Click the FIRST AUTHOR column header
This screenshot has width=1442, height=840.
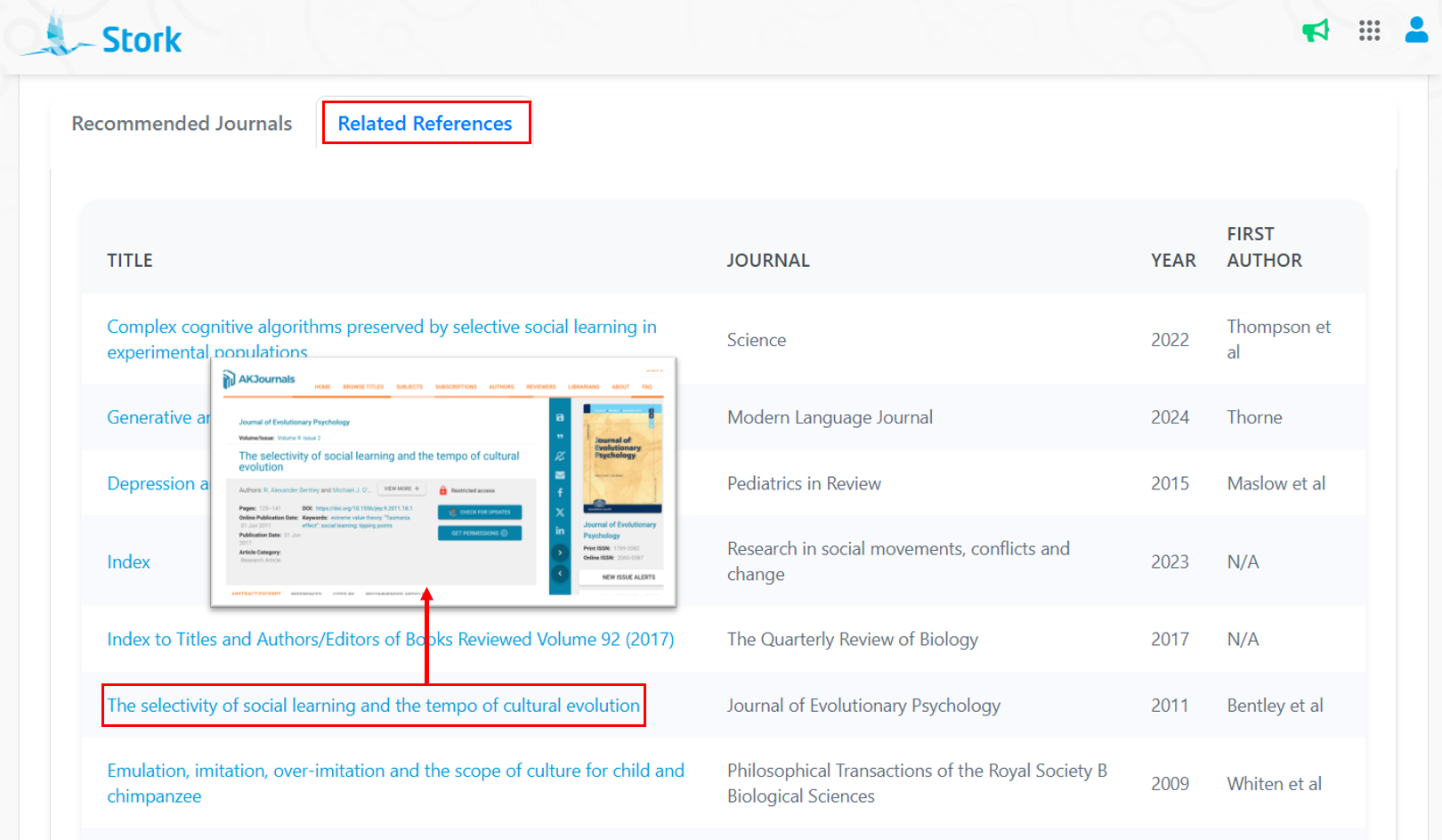coord(1263,247)
